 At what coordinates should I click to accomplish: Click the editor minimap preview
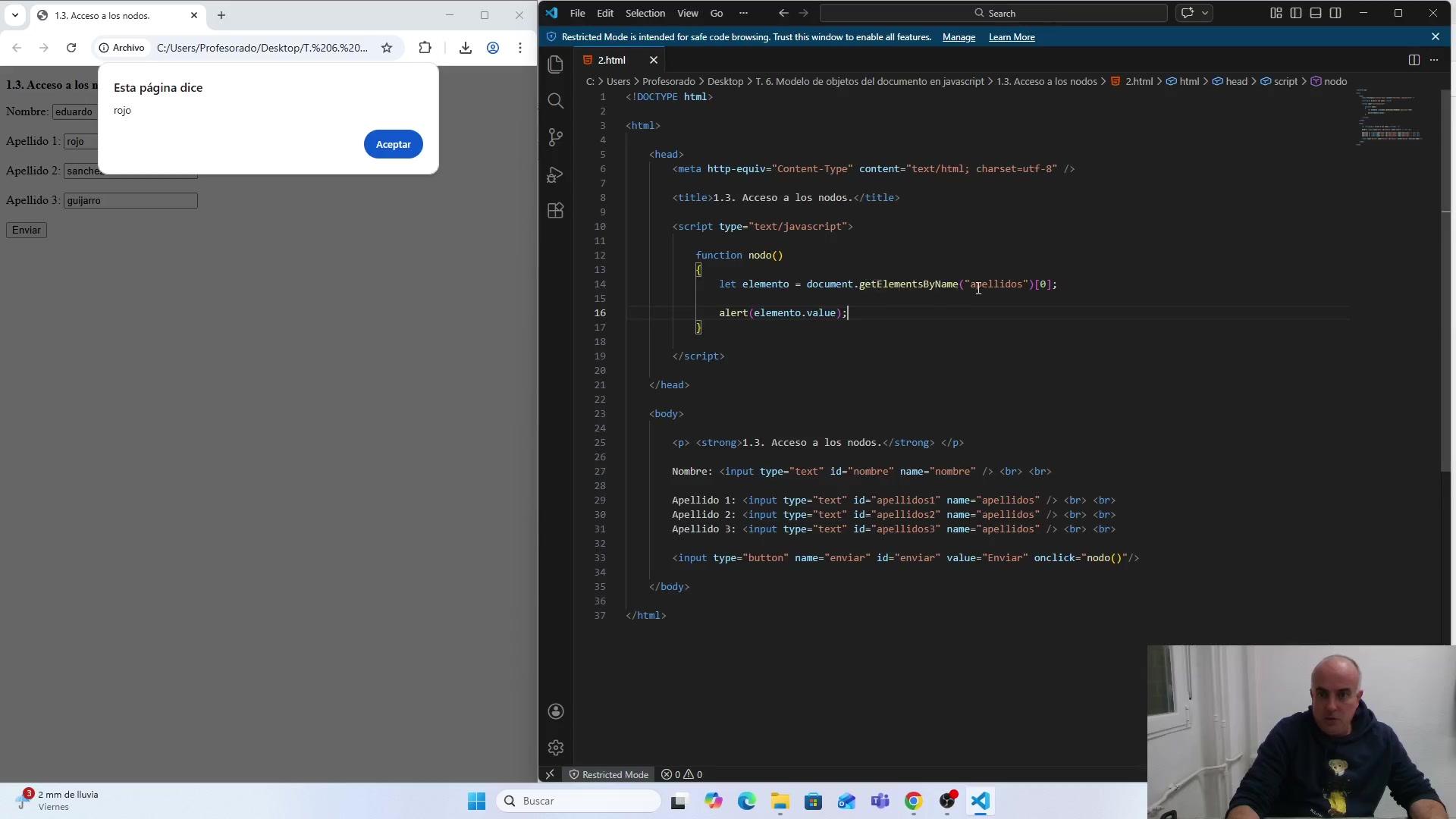click(x=1392, y=116)
